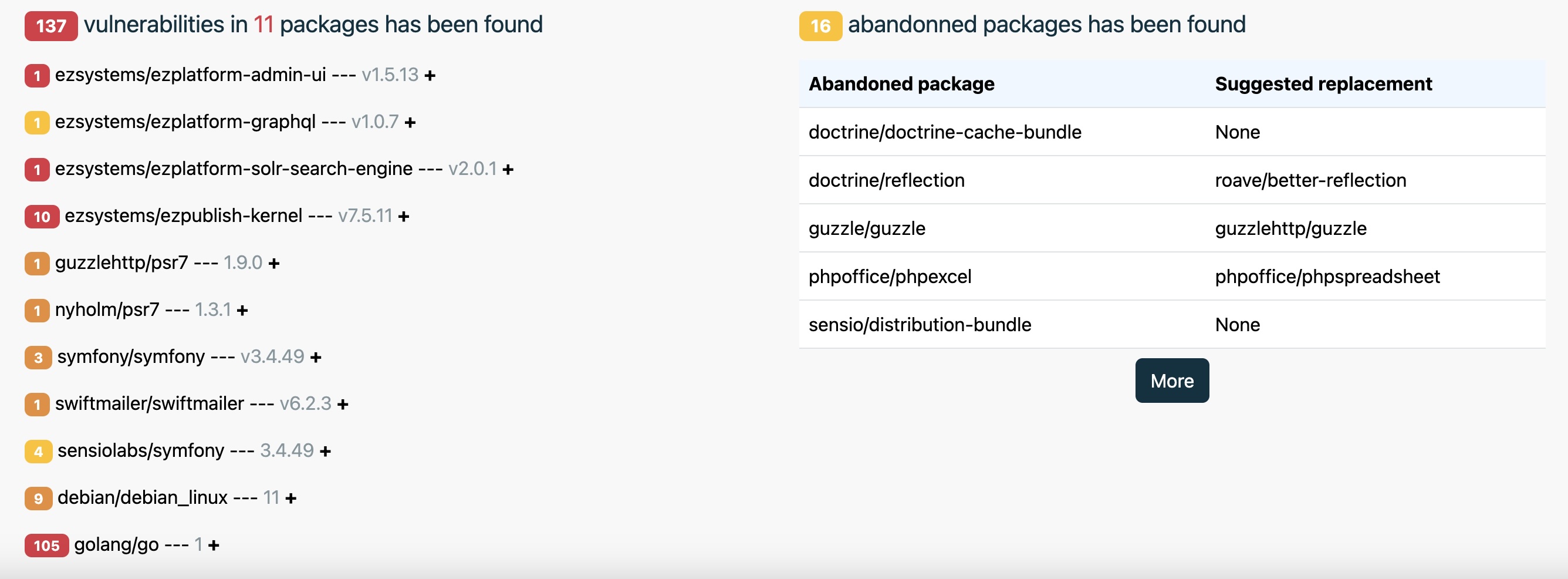Click the More button for abandoned packages
1568x579 pixels.
[x=1172, y=381]
